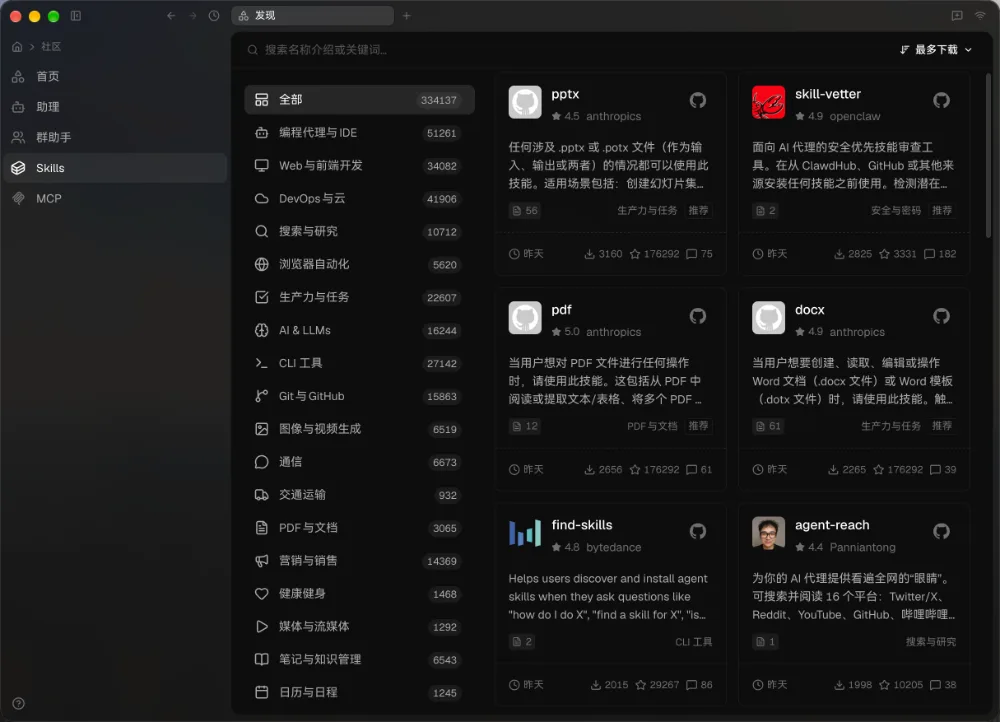Filter by 日历与日程 category

(359, 692)
